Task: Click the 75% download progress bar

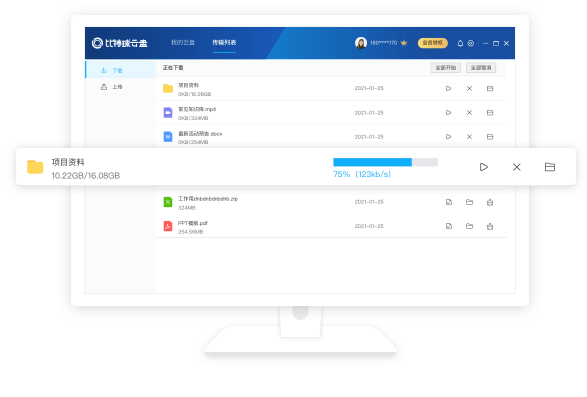Action: click(385, 162)
